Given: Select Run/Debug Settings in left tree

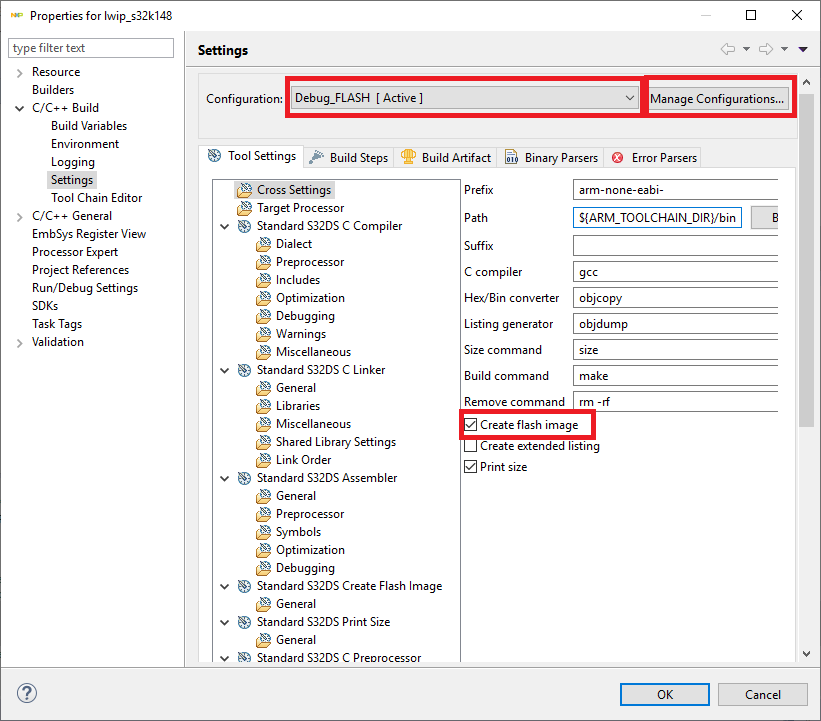Looking at the screenshot, I should [x=85, y=288].
